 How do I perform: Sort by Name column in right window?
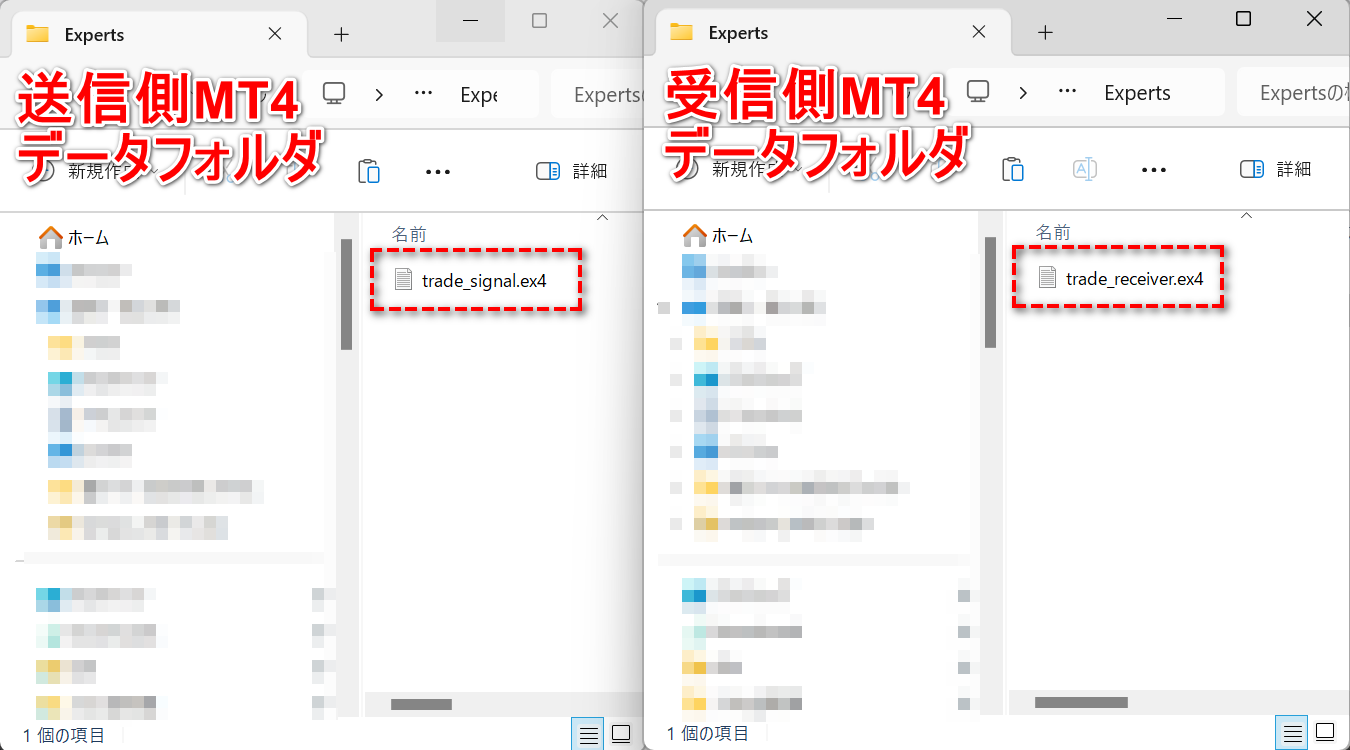1053,232
